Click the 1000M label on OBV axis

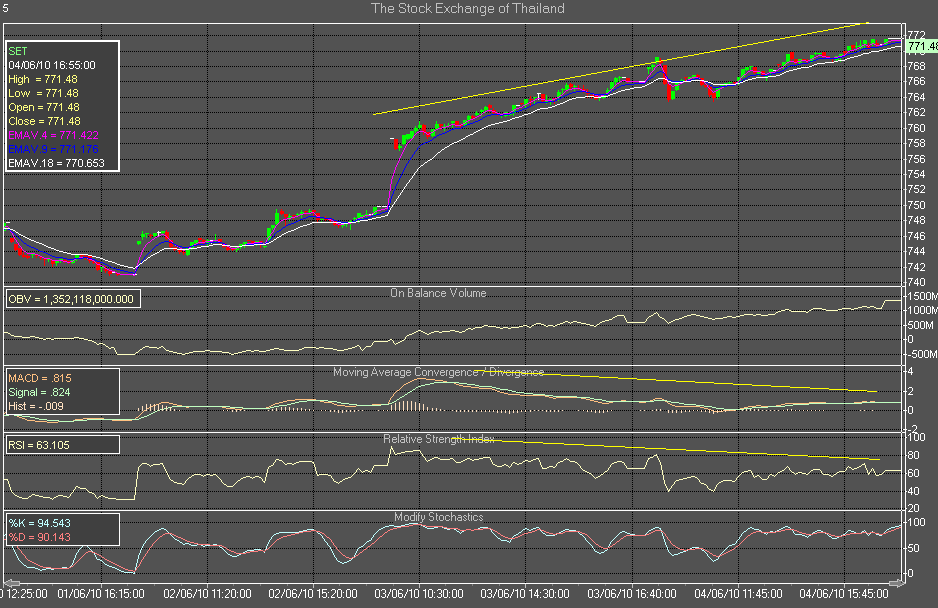point(922,311)
